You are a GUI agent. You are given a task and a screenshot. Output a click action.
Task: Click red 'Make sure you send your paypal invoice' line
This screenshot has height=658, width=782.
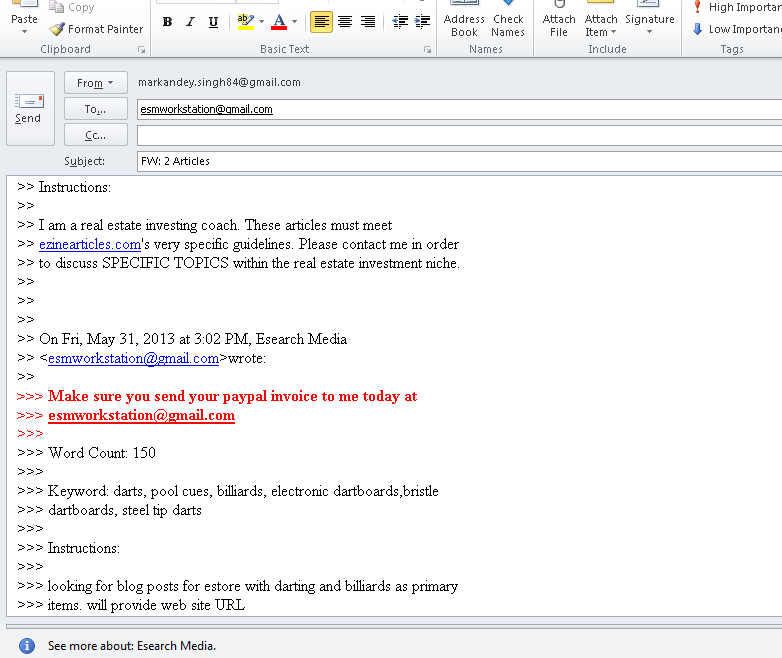[x=232, y=396]
